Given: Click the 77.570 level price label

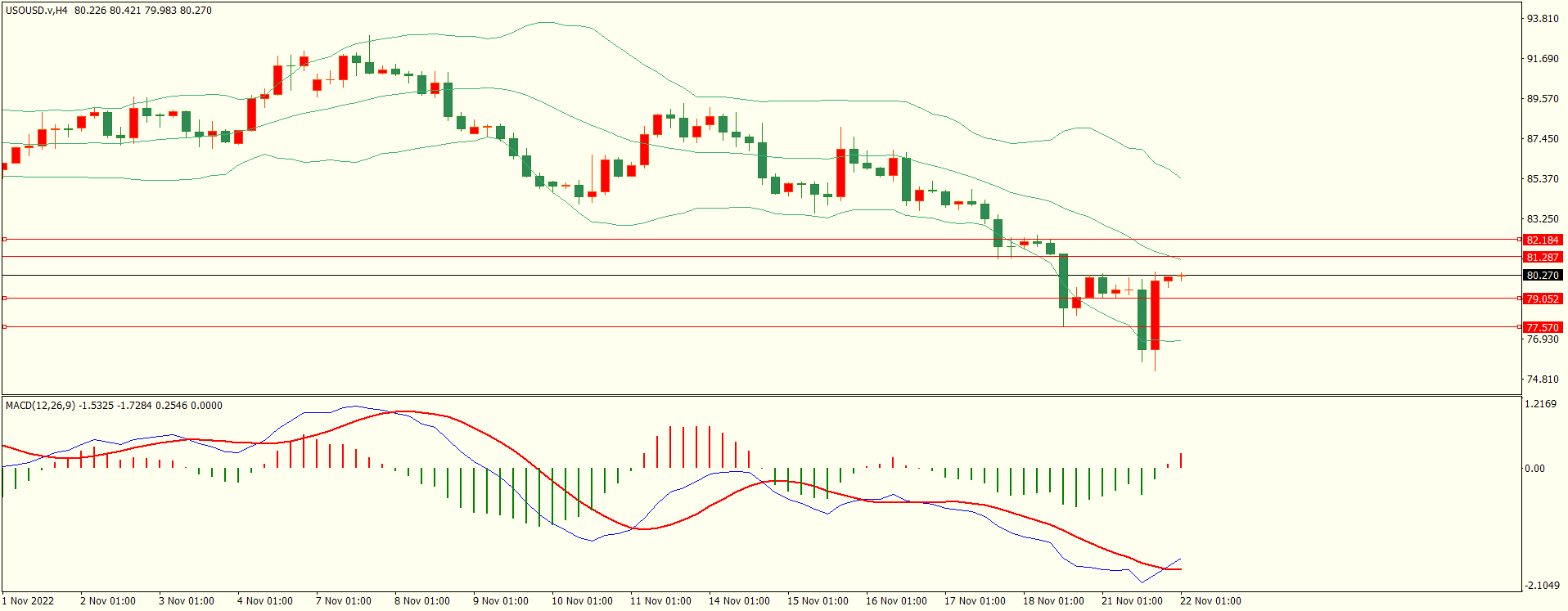Looking at the screenshot, I should [1542, 327].
